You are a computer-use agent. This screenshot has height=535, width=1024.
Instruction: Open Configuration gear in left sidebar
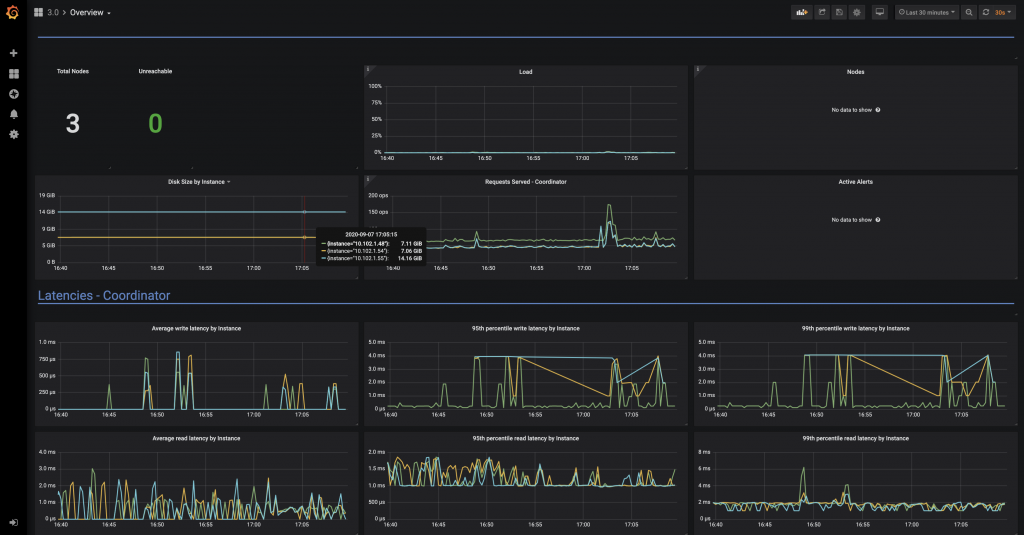[x=13, y=134]
